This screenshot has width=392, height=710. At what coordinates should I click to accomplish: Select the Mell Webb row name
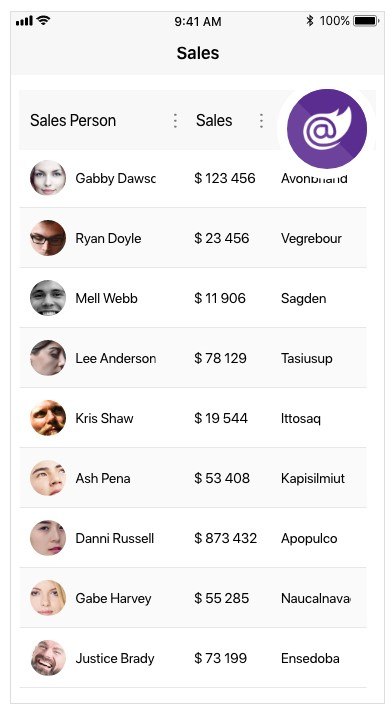106,298
